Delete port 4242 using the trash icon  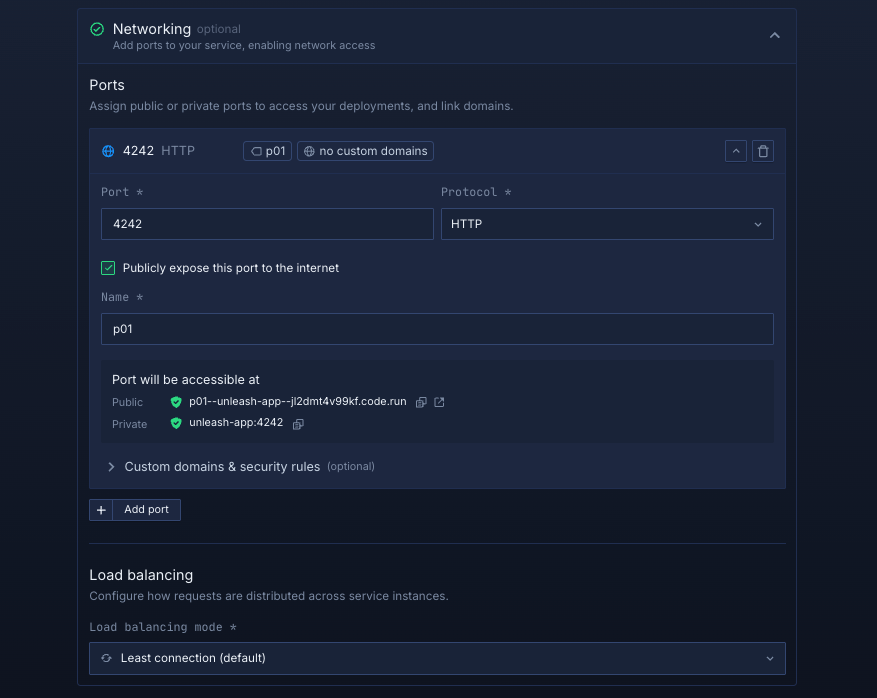763,151
